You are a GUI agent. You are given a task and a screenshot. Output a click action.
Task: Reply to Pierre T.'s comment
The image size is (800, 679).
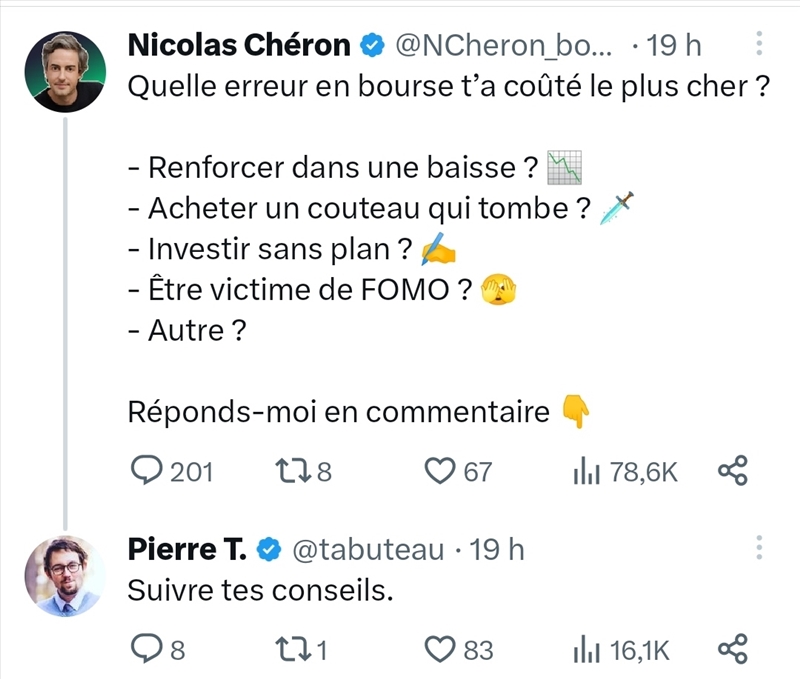point(146,651)
